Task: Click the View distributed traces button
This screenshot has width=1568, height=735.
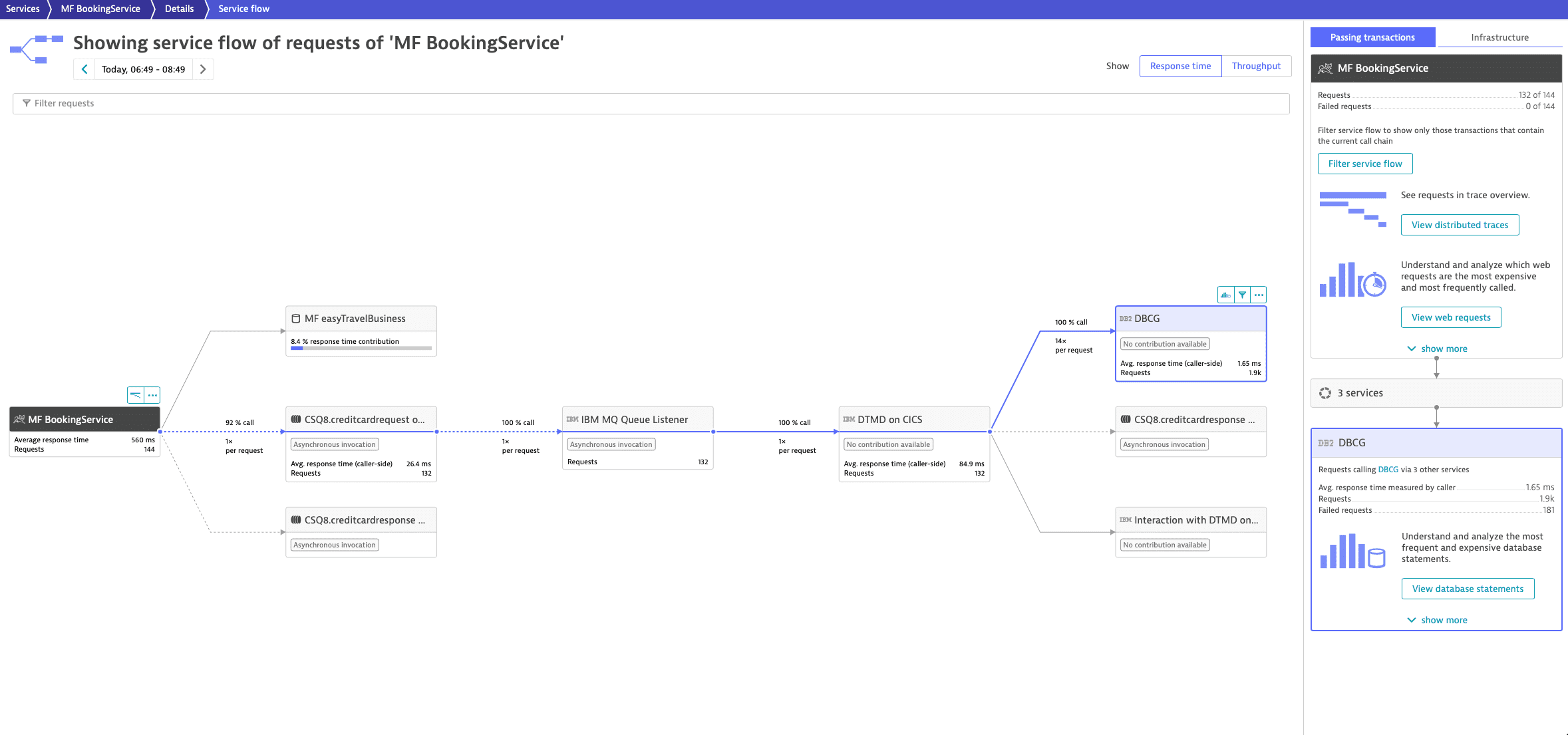Action: [x=1460, y=225]
